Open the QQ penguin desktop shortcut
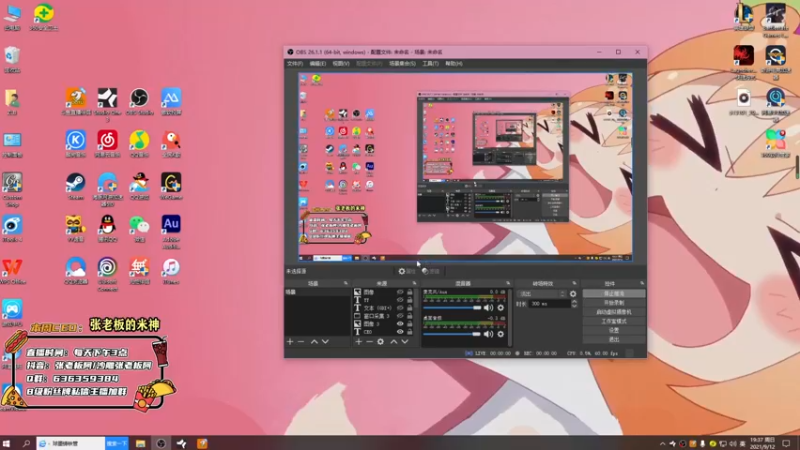 pos(107,228)
